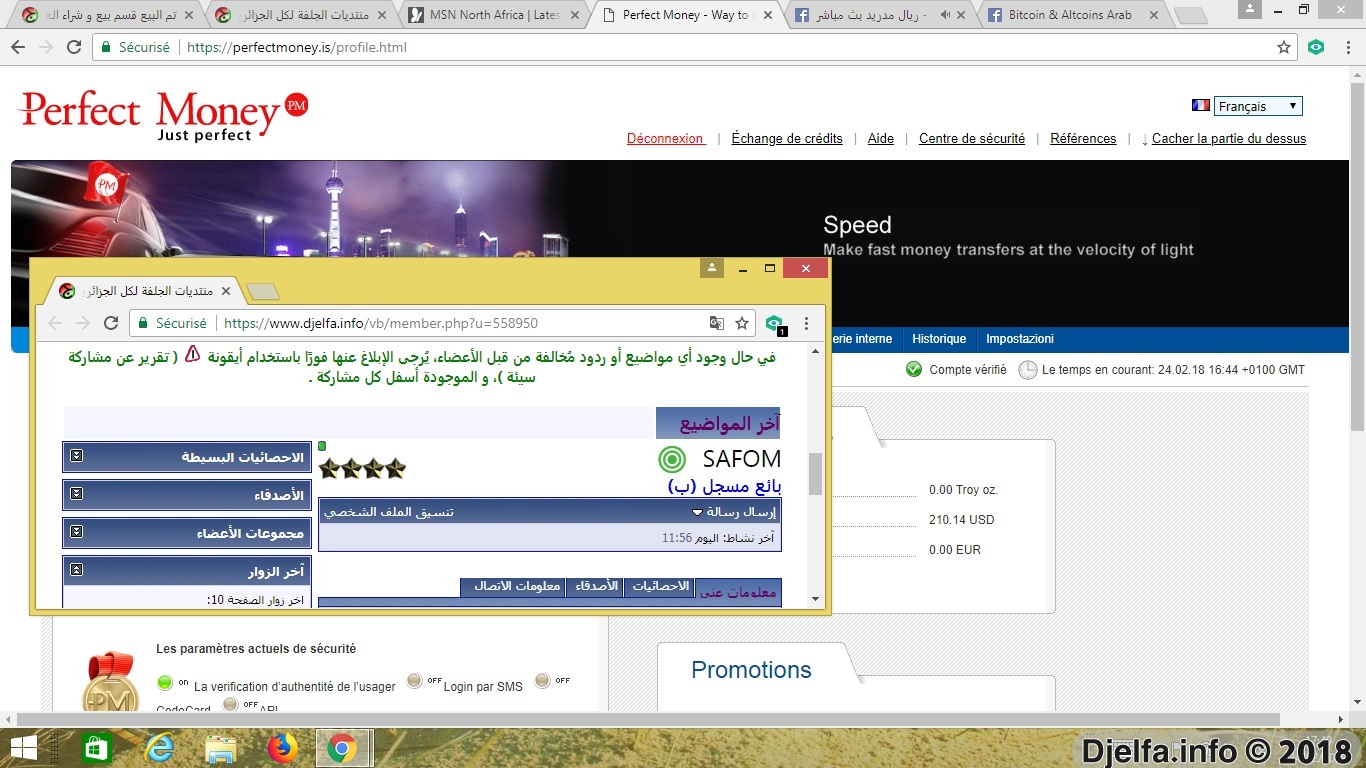
Task: Open the Historique menu item
Action: [939, 339]
